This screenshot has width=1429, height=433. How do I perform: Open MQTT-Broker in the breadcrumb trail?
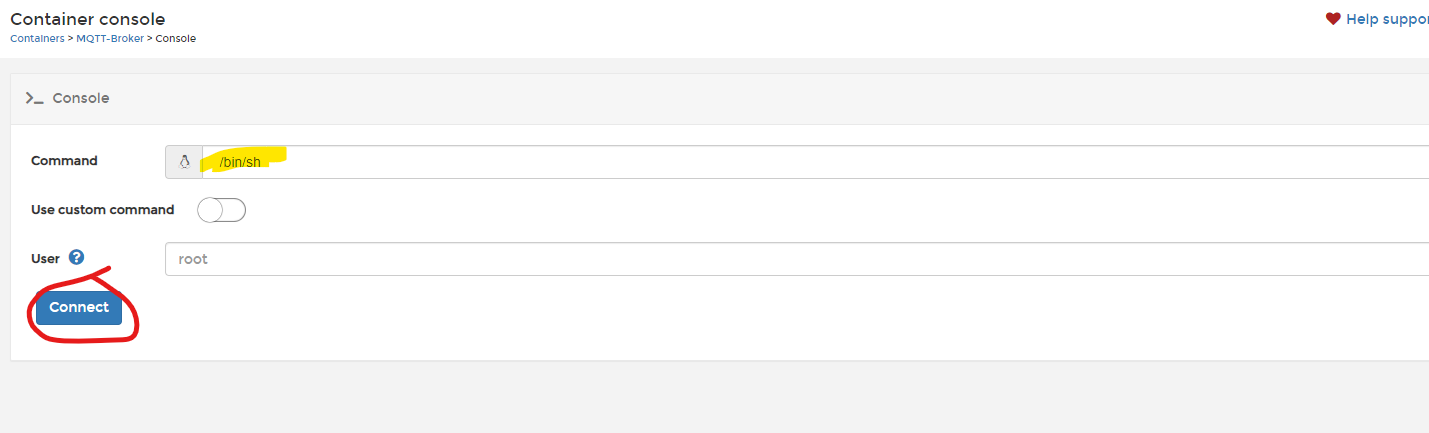(110, 38)
